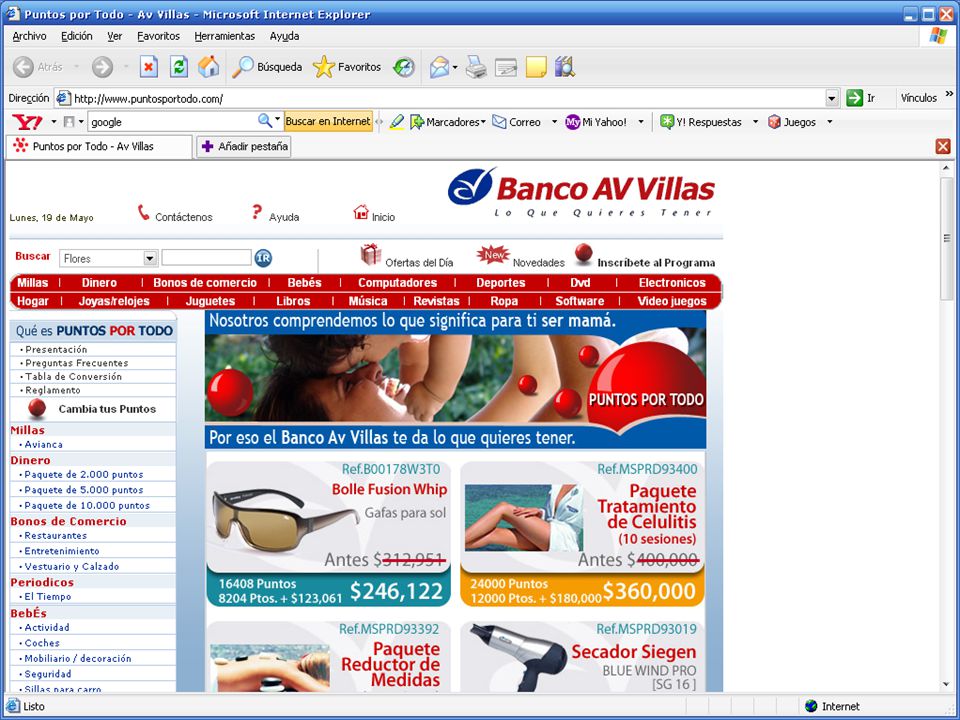Open the Edición menu
Screen dimensions: 960x720
coord(77,36)
